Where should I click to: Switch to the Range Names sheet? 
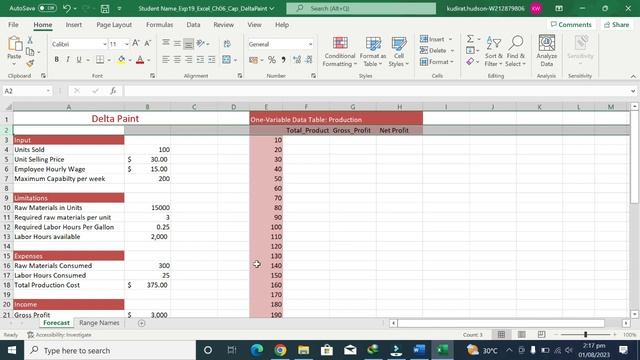(x=99, y=323)
